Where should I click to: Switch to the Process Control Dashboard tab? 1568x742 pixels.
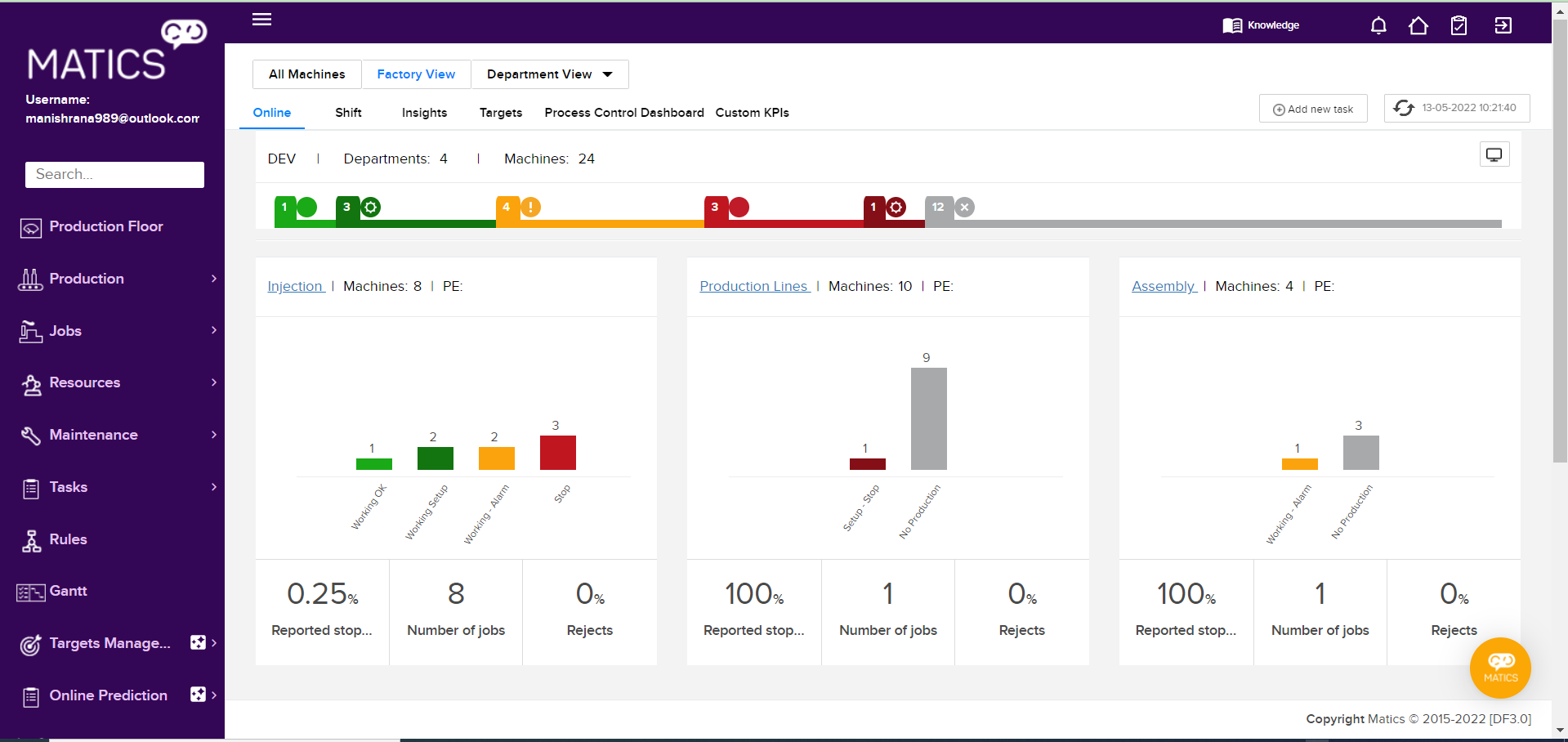623,113
